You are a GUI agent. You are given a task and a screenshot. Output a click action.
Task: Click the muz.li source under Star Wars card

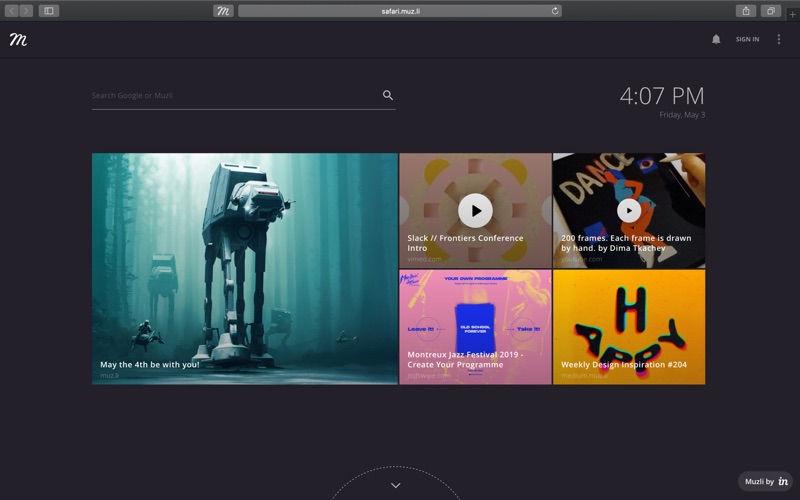pos(109,376)
